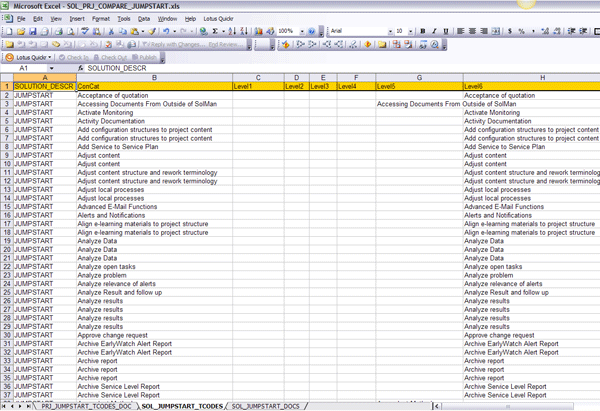The image size is (600, 411).
Task: Click the AutoSum sigma icon
Action: pyautogui.click(x=215, y=31)
